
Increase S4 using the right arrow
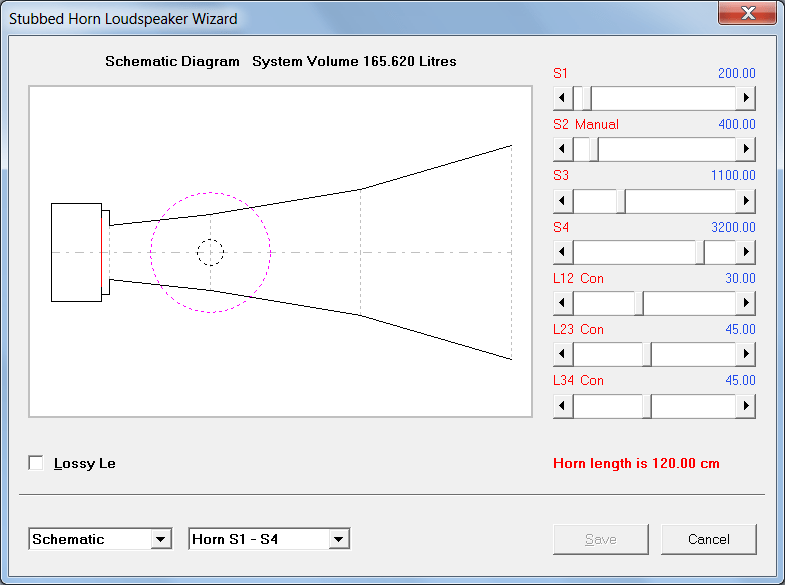[x=745, y=252]
